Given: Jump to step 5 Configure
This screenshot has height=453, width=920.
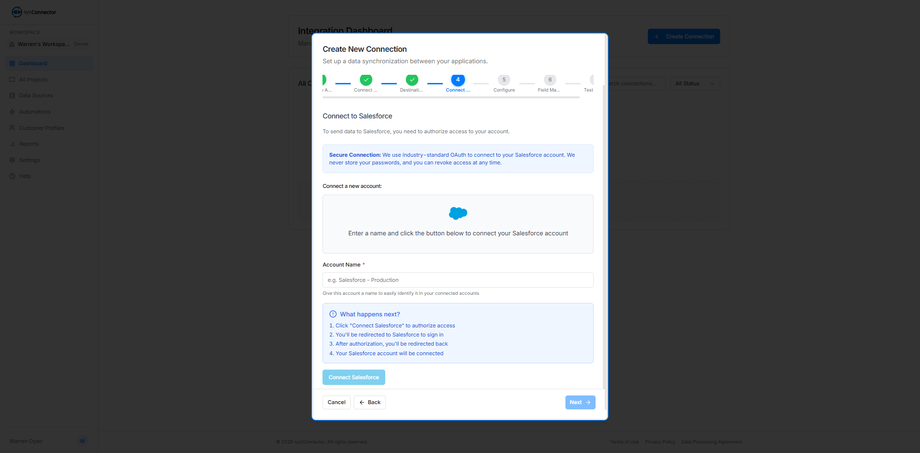Looking at the screenshot, I should pyautogui.click(x=504, y=80).
